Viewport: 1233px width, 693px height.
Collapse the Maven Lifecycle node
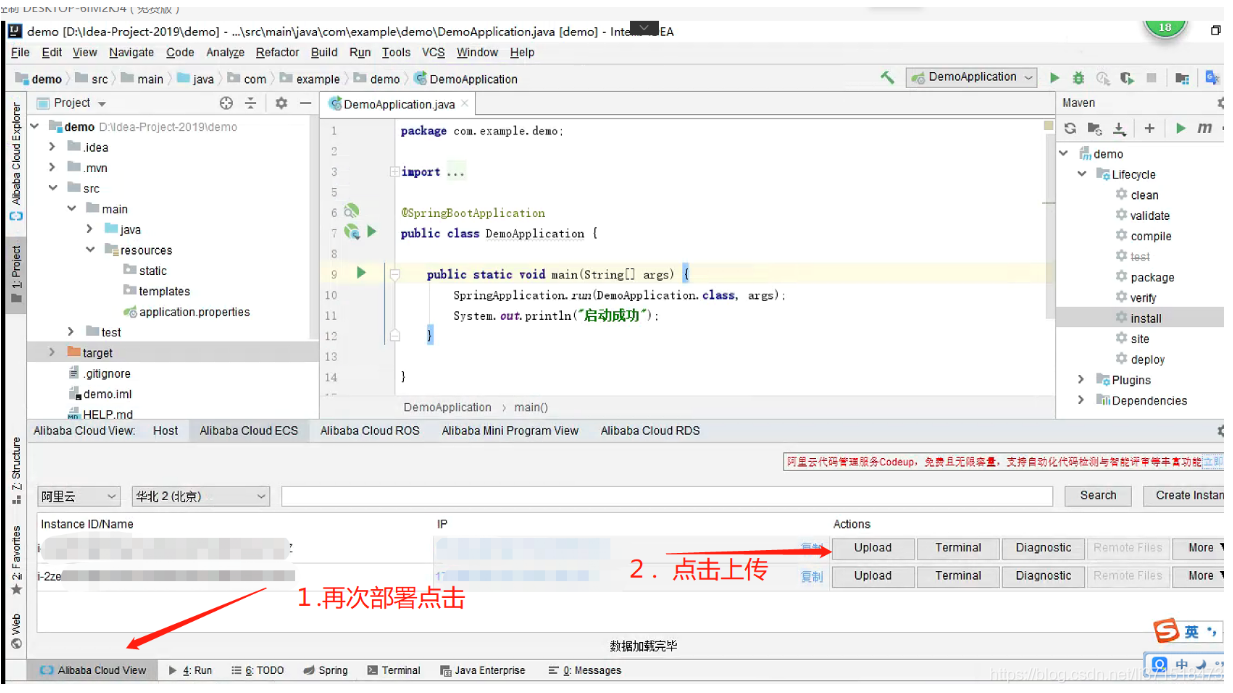pos(1081,174)
